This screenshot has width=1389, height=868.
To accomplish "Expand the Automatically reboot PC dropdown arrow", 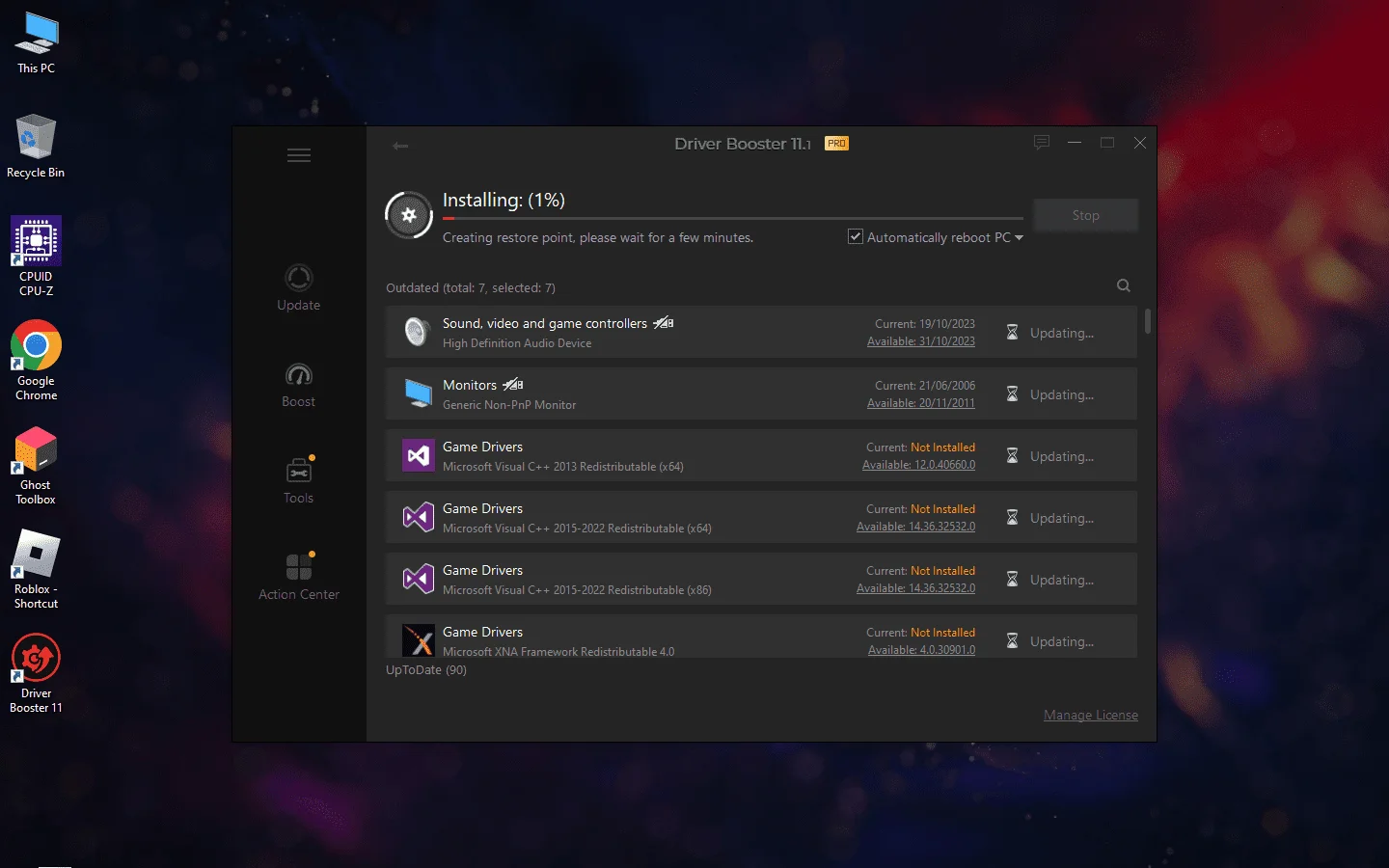I will point(1019,237).
